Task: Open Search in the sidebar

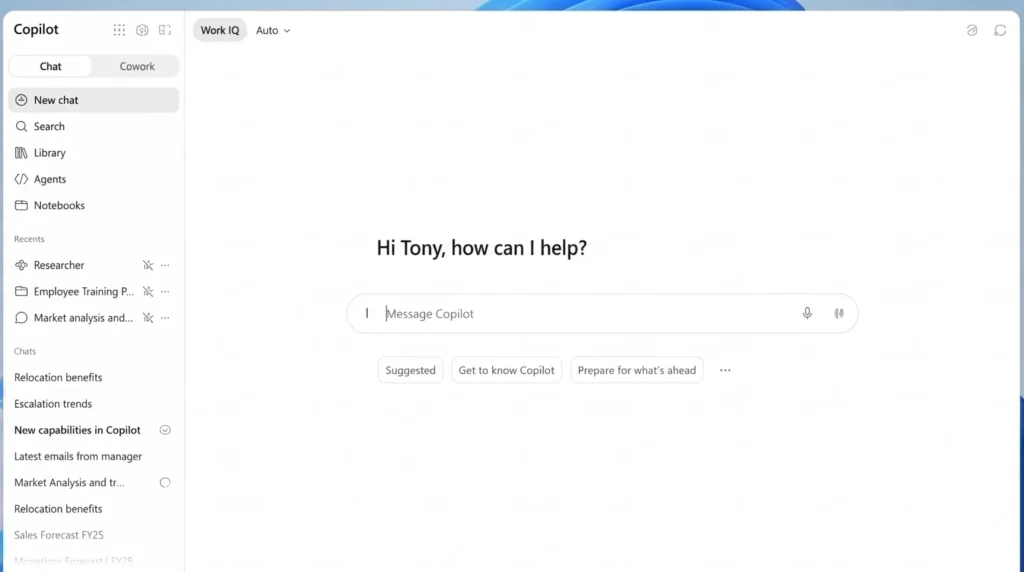Action: pyautogui.click(x=93, y=126)
